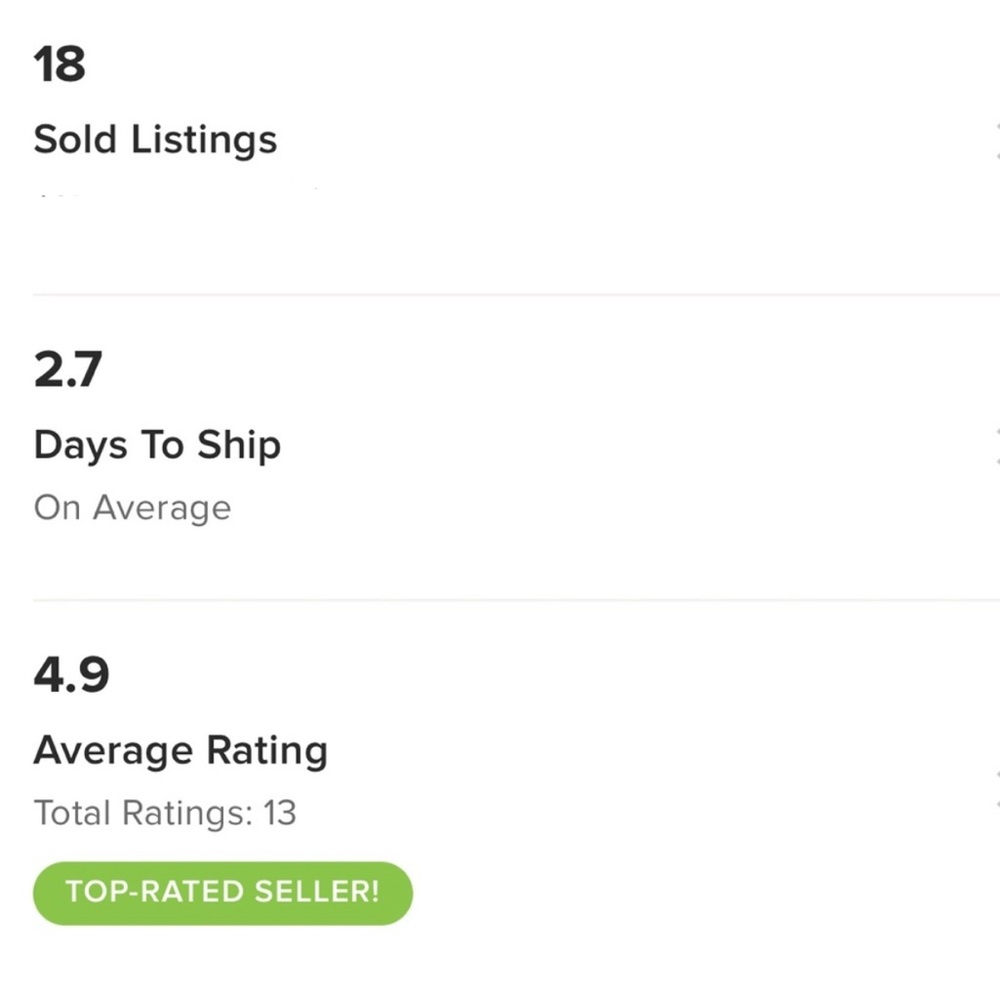Viewport: 1000px width, 1000px height.
Task: Click the 18 sold count number
Action: click(x=59, y=66)
